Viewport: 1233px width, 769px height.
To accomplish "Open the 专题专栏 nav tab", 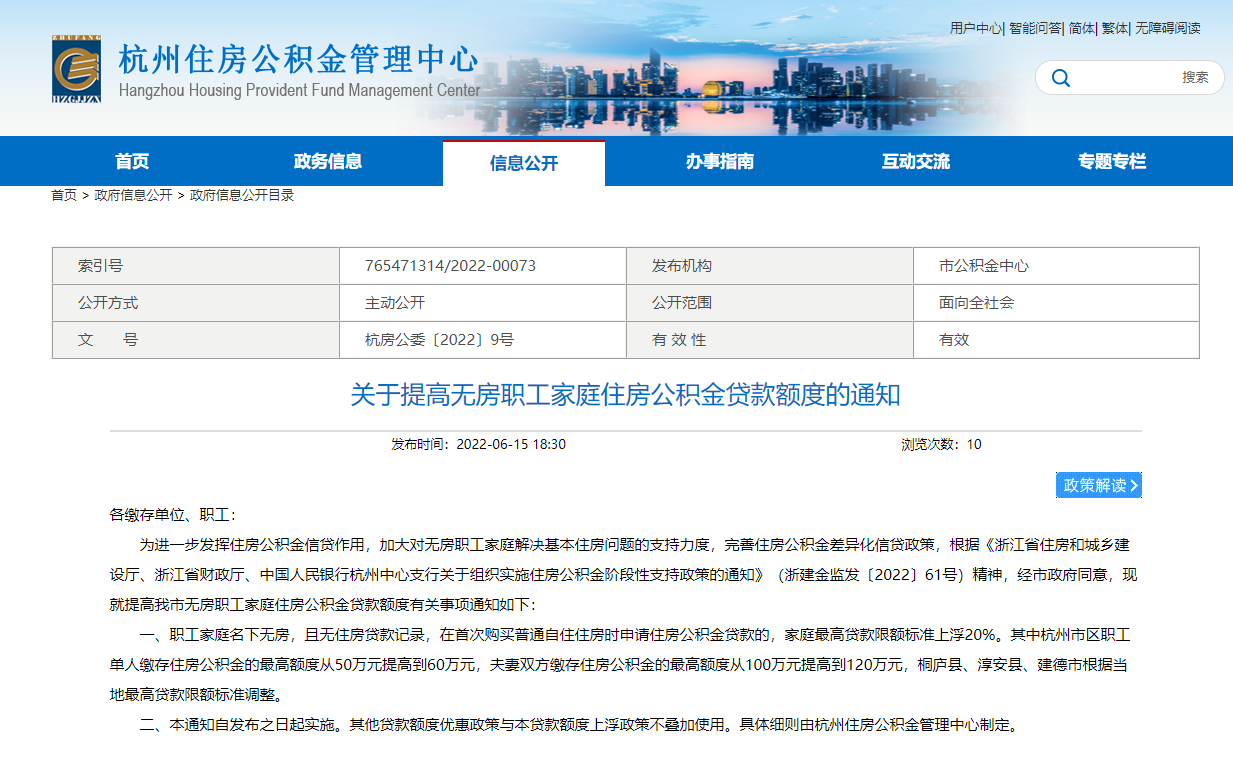I will click(x=1112, y=161).
